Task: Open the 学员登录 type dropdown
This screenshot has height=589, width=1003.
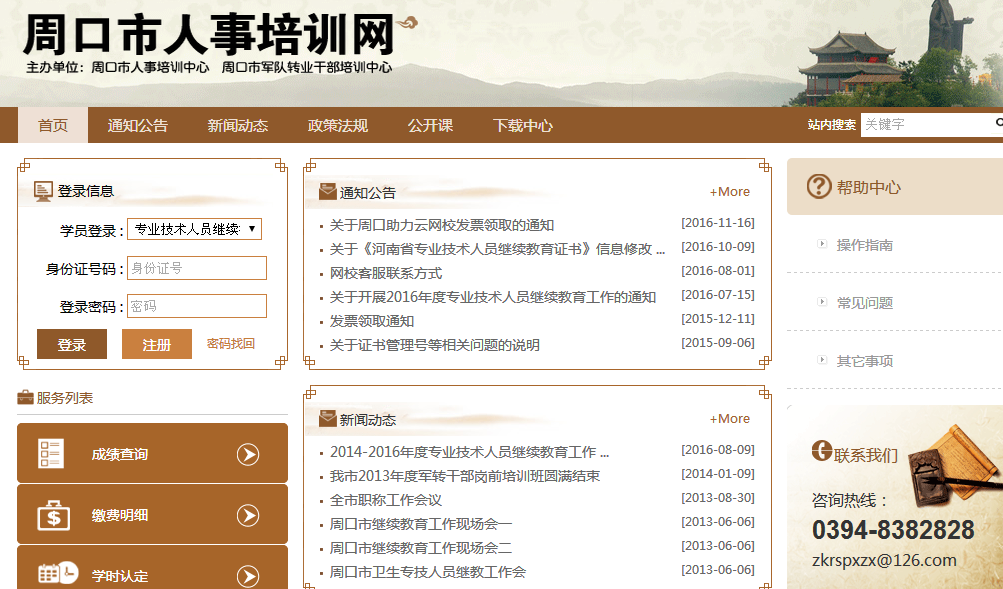Action: [x=194, y=229]
